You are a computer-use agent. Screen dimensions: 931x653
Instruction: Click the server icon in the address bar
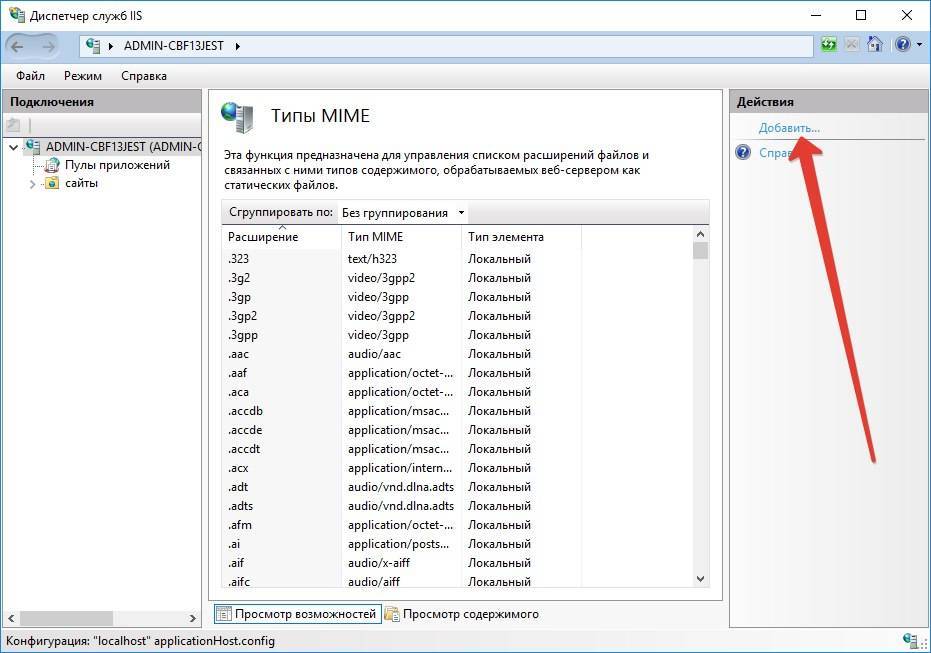click(94, 46)
